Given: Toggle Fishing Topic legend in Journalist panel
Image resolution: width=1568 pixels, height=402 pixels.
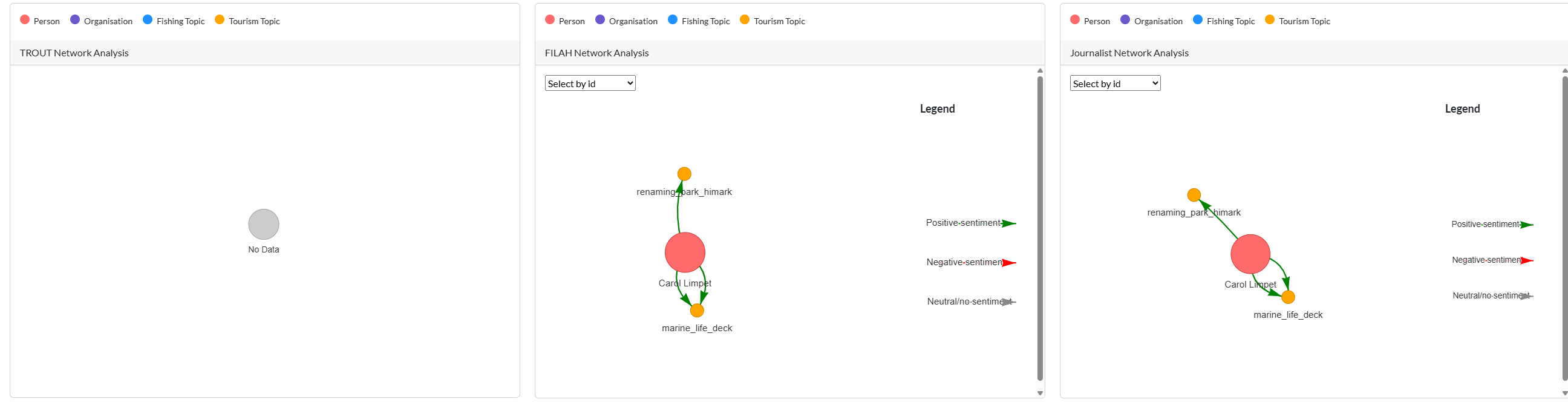Looking at the screenshot, I should click(x=1223, y=21).
